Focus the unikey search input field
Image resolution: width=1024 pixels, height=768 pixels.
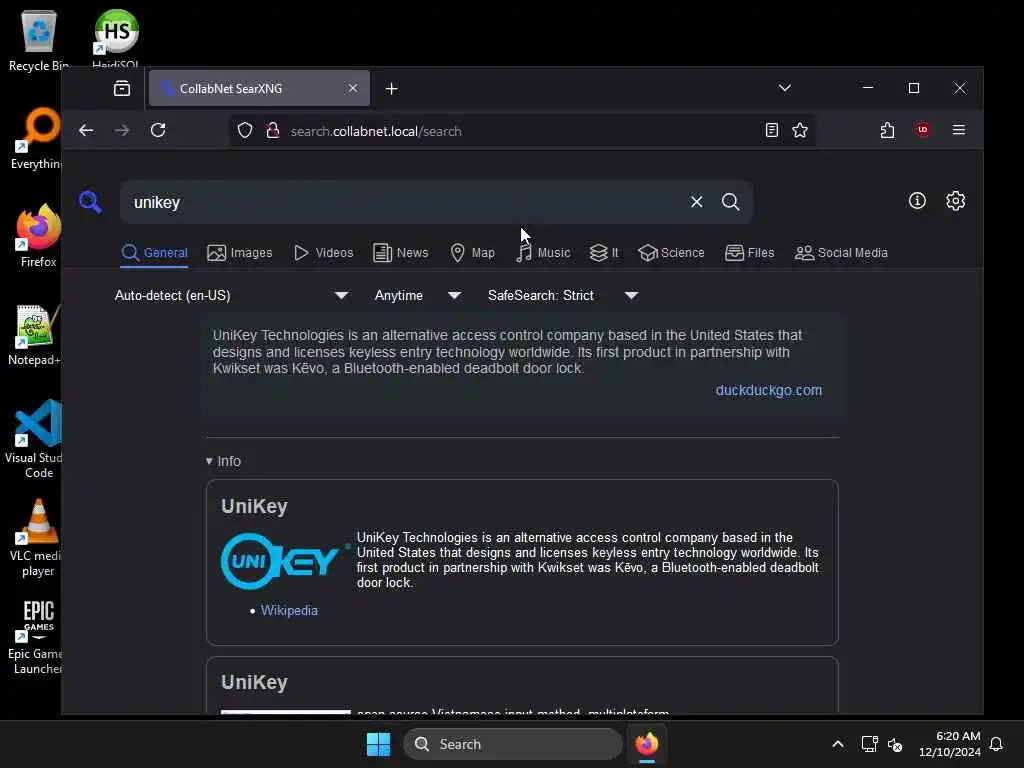click(405, 202)
